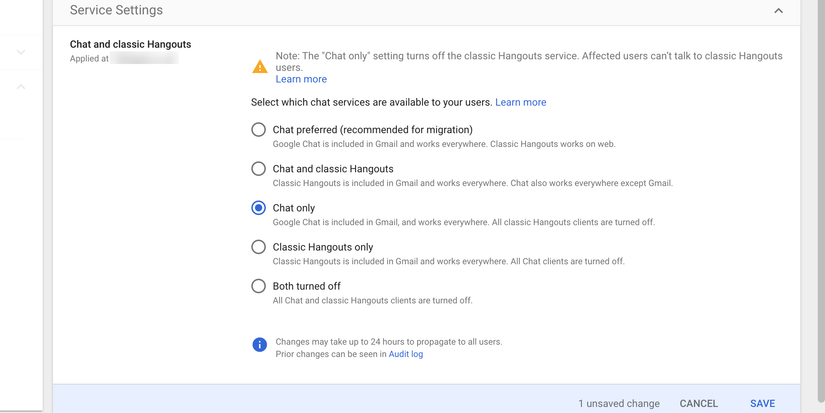Click the SAVE button

pos(762,404)
